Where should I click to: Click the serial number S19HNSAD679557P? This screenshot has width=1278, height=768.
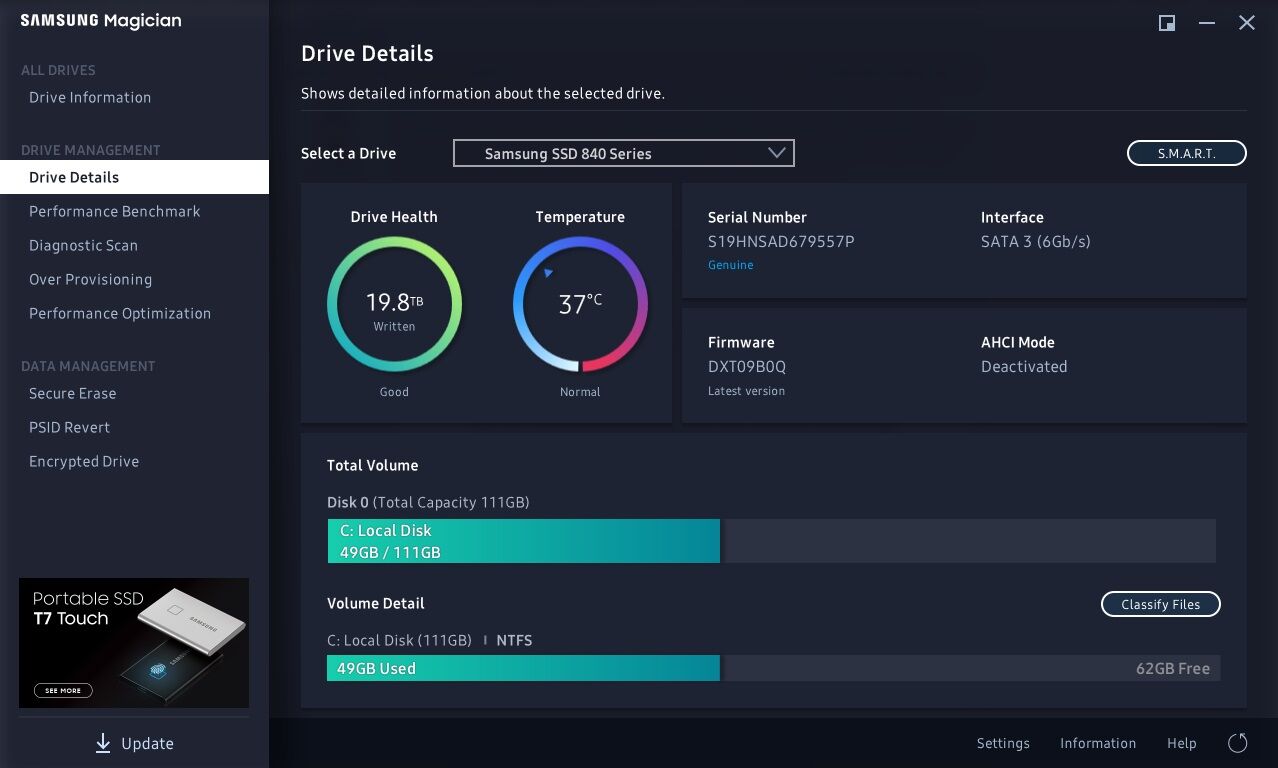781,241
